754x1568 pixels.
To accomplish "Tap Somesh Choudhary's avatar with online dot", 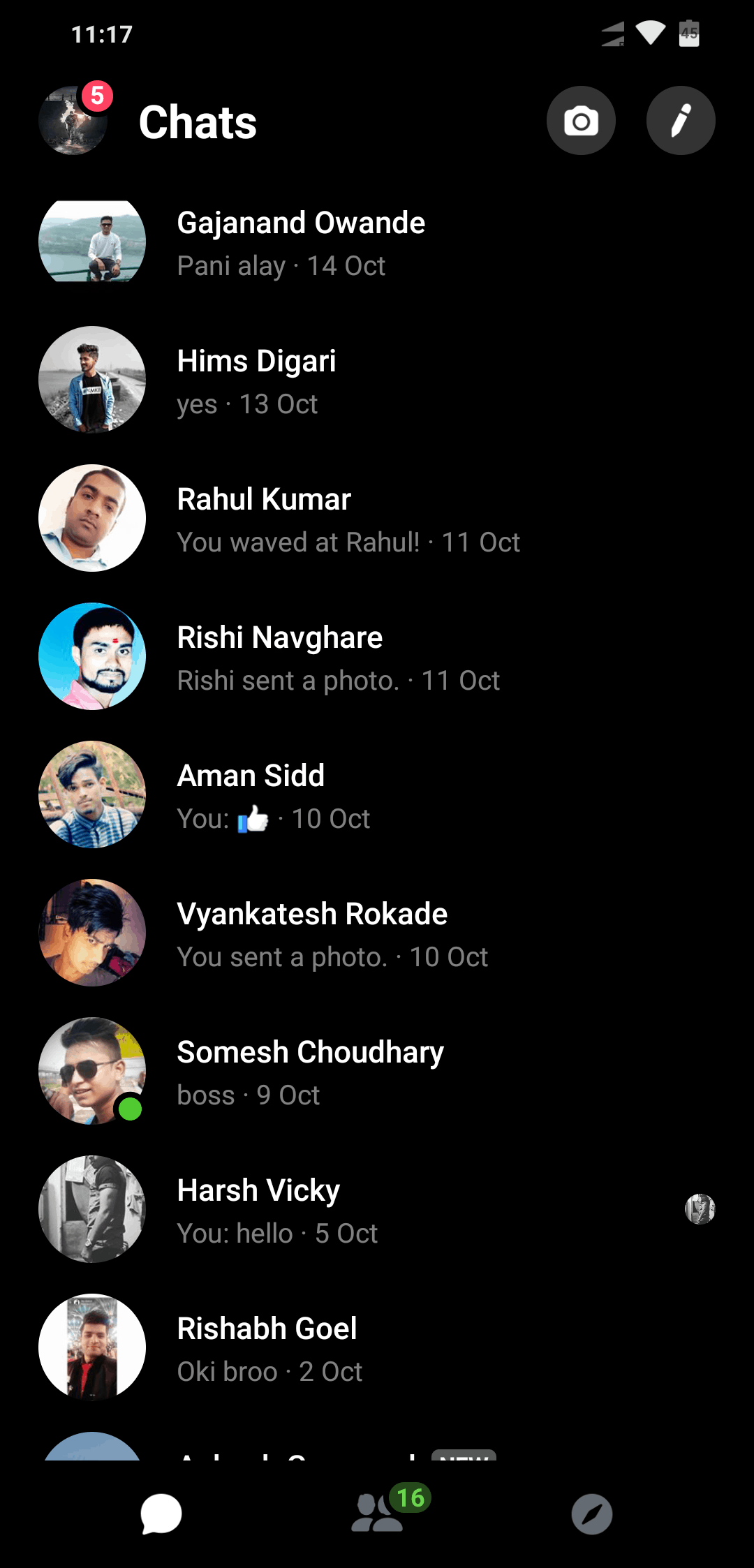I will tap(92, 1071).
